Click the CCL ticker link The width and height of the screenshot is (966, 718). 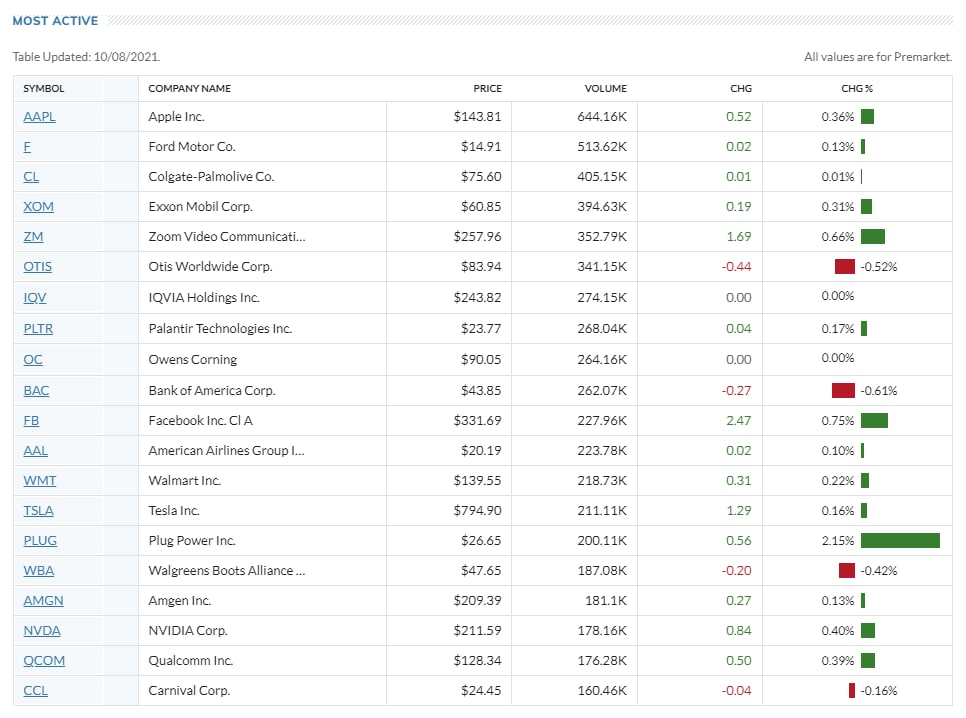36,691
